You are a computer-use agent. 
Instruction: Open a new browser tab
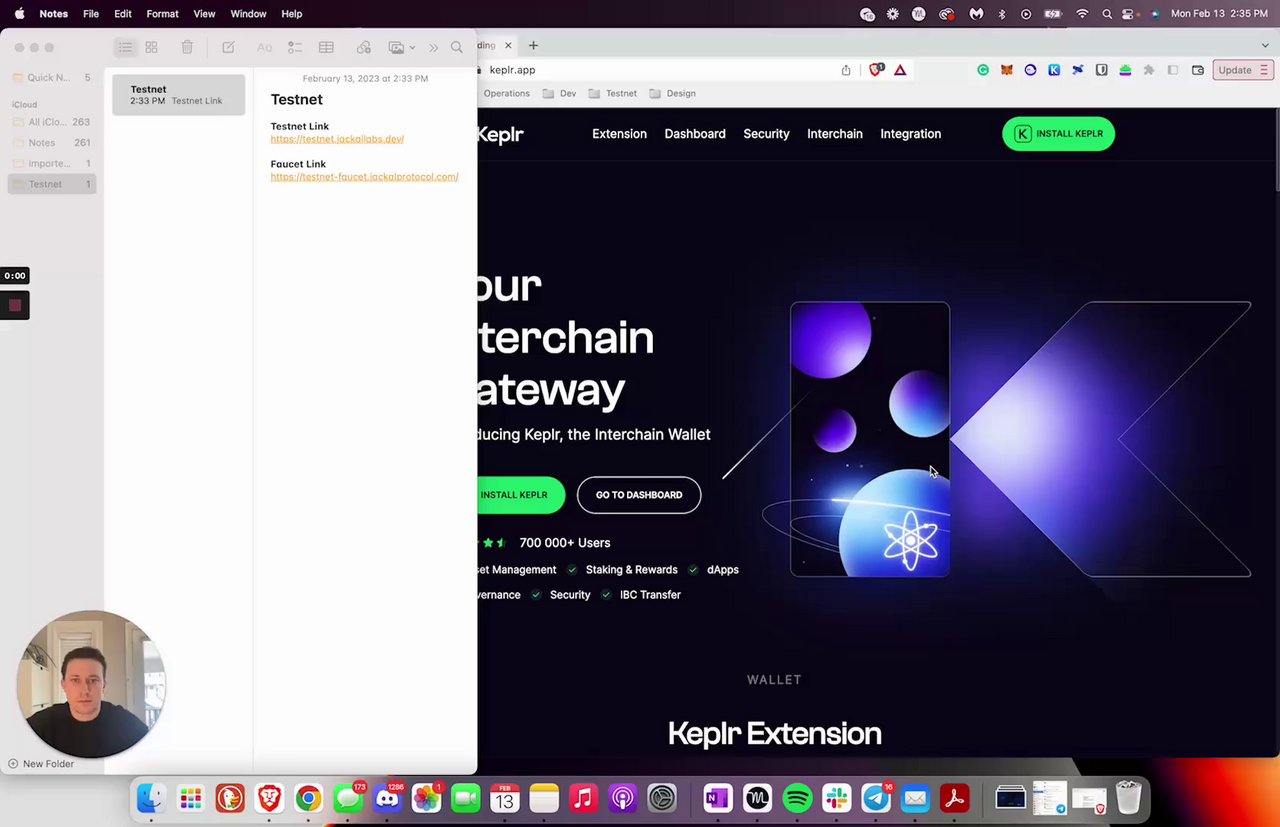[x=533, y=45]
